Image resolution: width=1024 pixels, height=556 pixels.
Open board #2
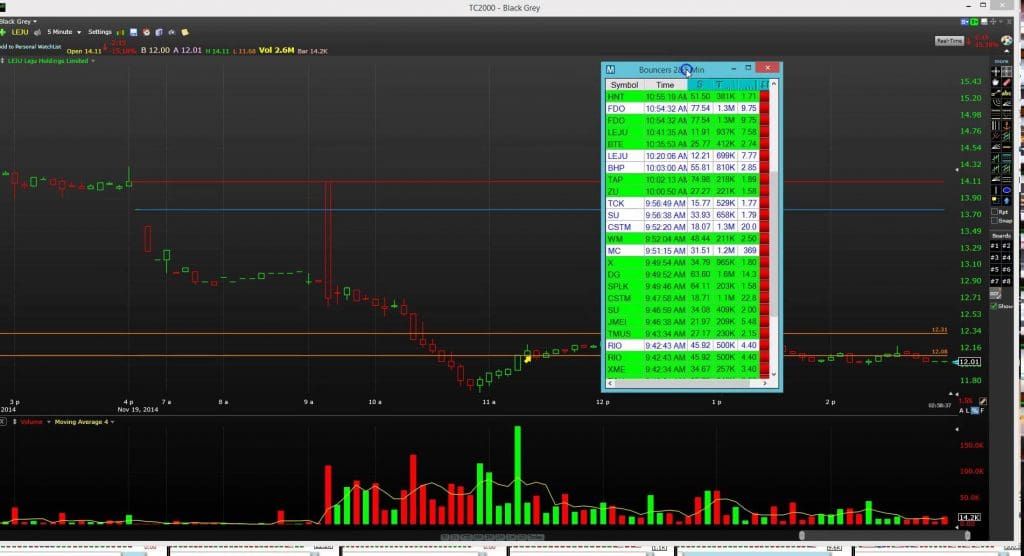pyautogui.click(x=1006, y=246)
